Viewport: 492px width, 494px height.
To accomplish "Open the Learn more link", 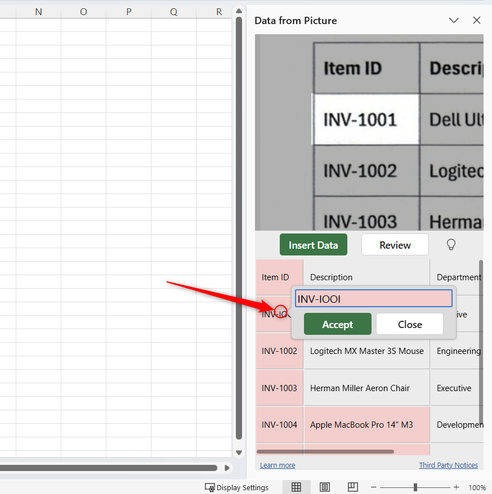I will [x=277, y=465].
